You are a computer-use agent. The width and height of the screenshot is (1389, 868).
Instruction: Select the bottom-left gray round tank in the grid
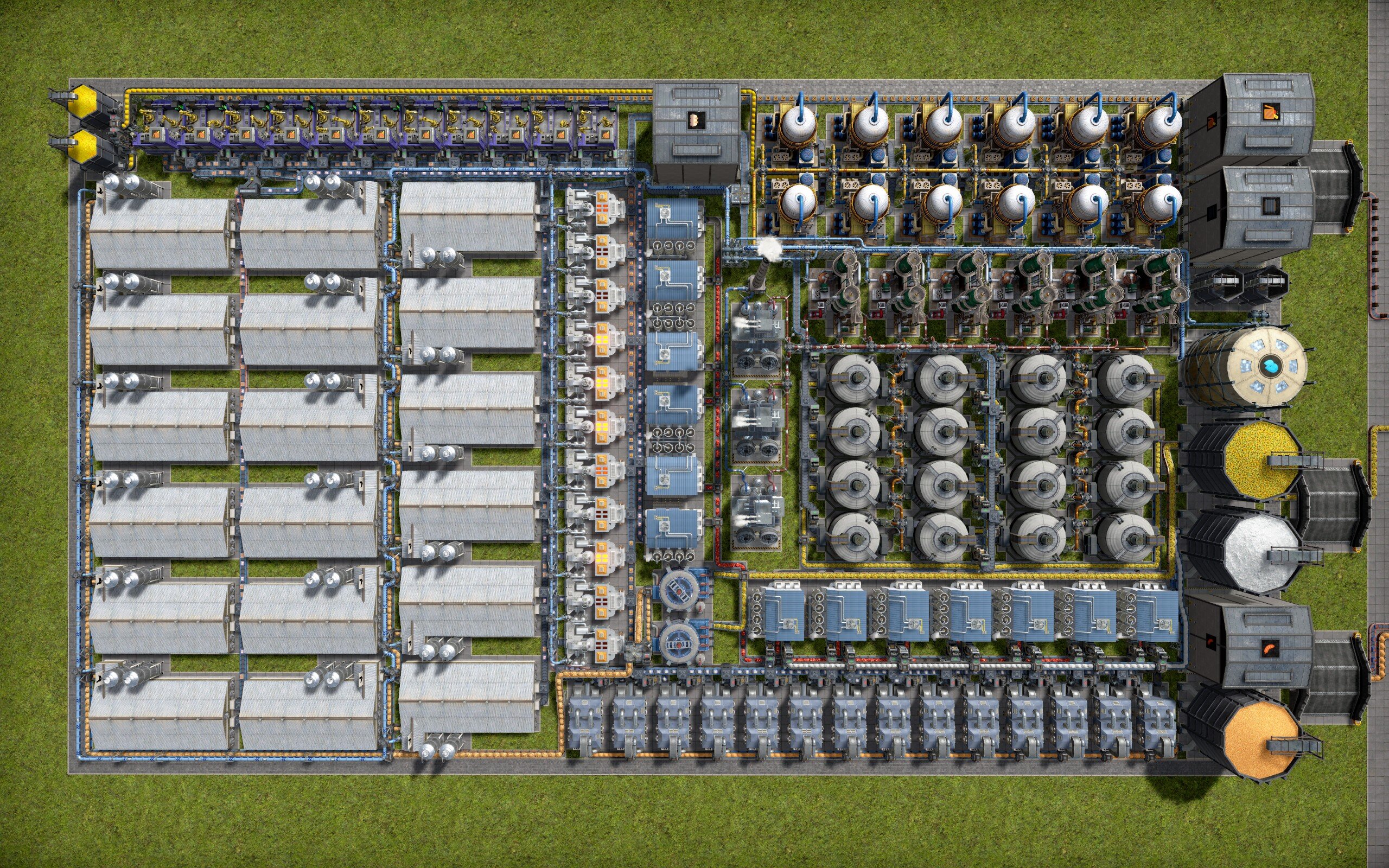coord(854,537)
